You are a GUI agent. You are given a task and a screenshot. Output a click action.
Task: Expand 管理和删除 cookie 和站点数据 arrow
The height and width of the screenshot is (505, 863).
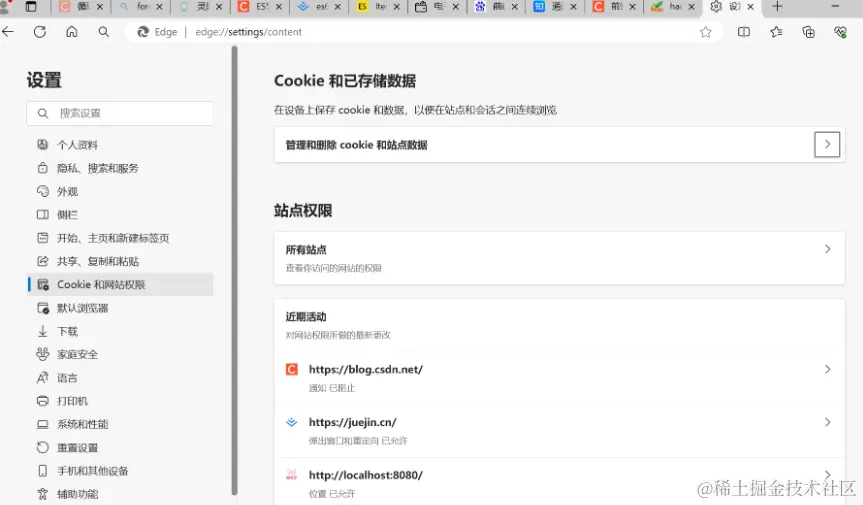[827, 145]
